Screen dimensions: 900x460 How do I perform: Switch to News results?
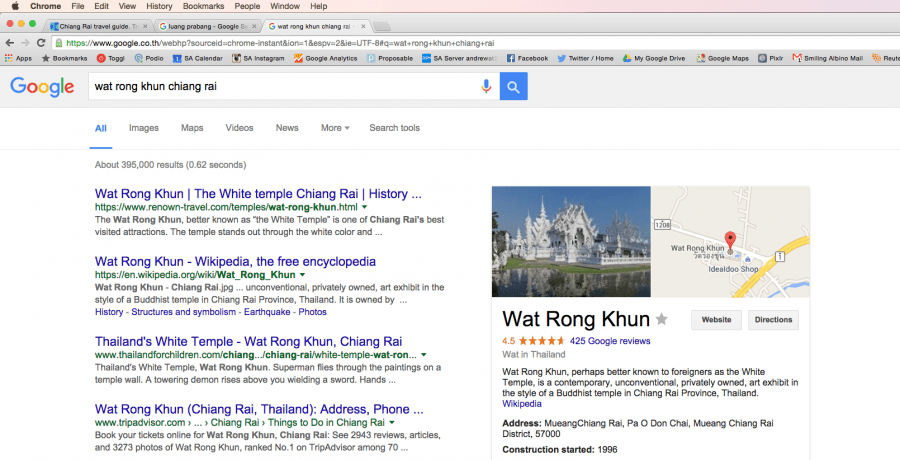[x=287, y=128]
